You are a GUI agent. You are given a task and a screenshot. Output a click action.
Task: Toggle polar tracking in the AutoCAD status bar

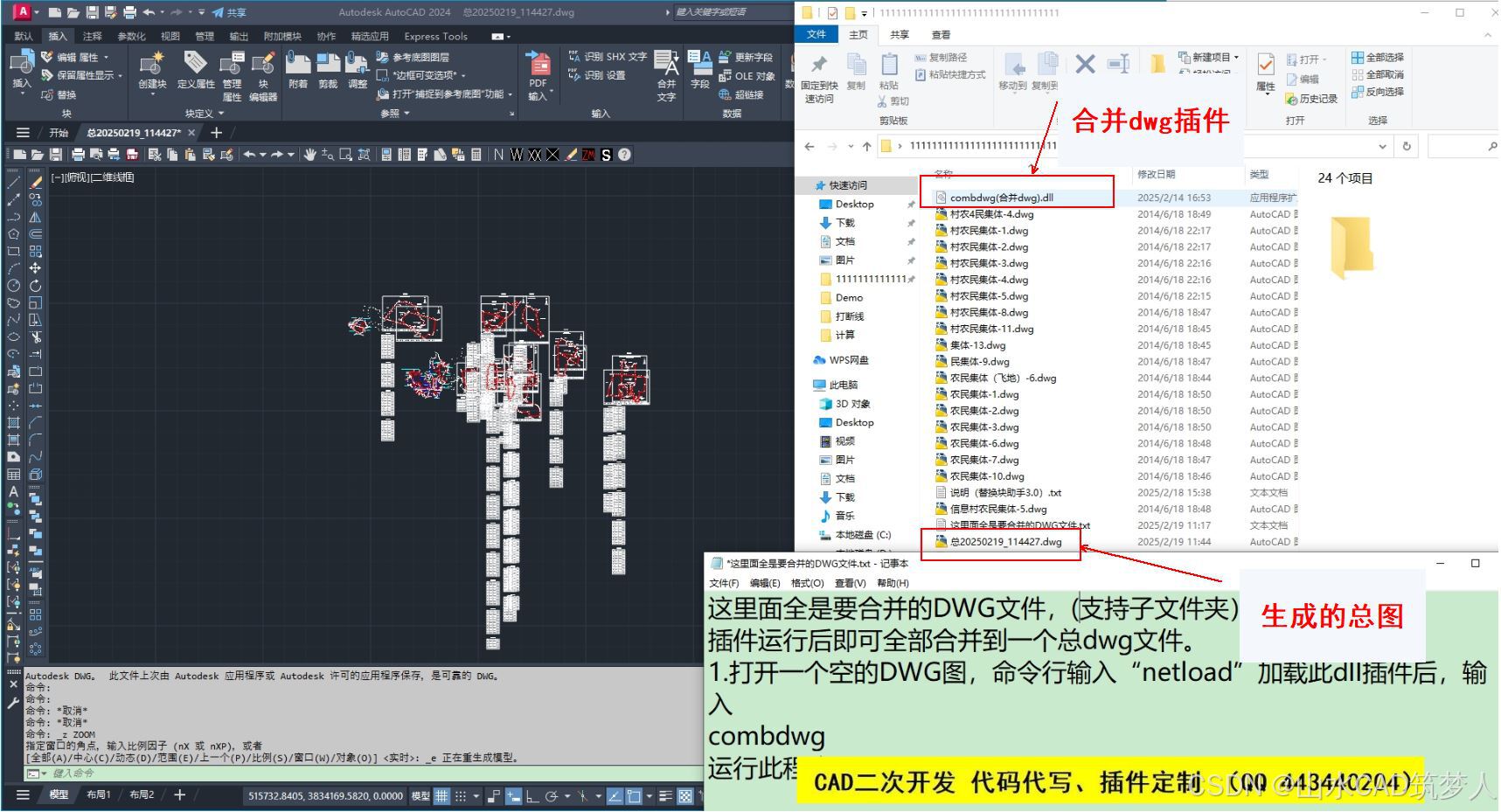[552, 795]
